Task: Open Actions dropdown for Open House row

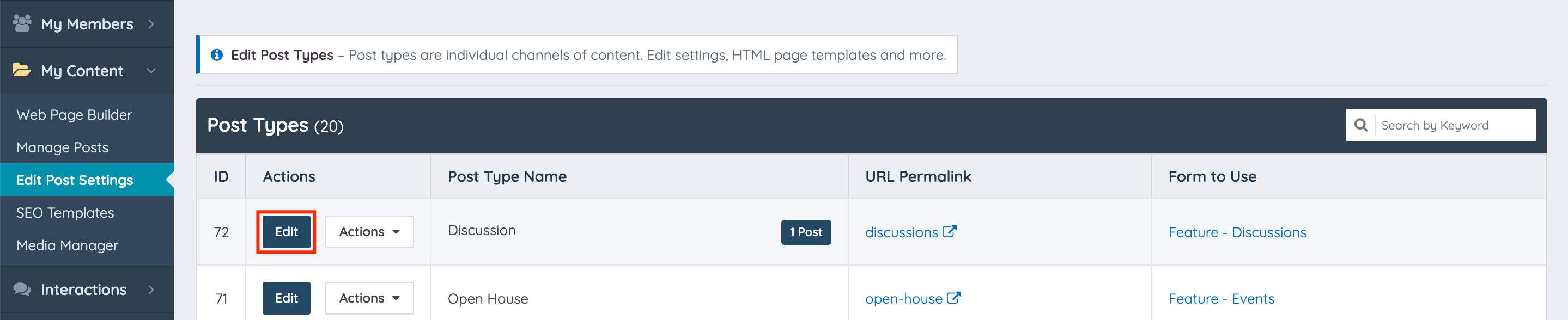Action: (x=369, y=298)
